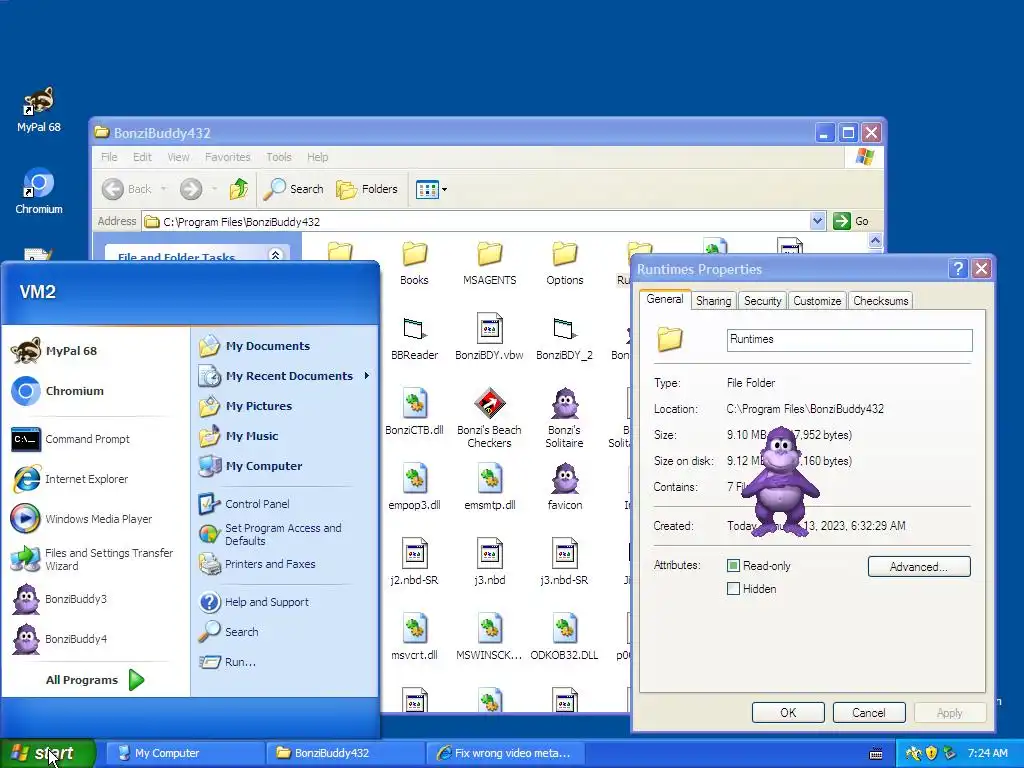The width and height of the screenshot is (1024, 768).
Task: Open My Computer from Start menu
Action: coord(250,466)
